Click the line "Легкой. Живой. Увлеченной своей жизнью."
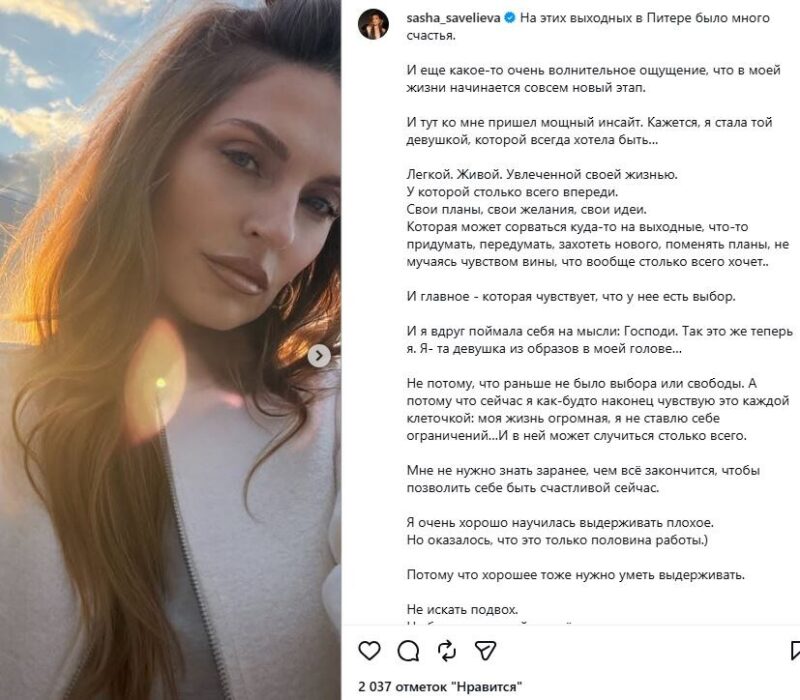The width and height of the screenshot is (800, 700). point(542,174)
